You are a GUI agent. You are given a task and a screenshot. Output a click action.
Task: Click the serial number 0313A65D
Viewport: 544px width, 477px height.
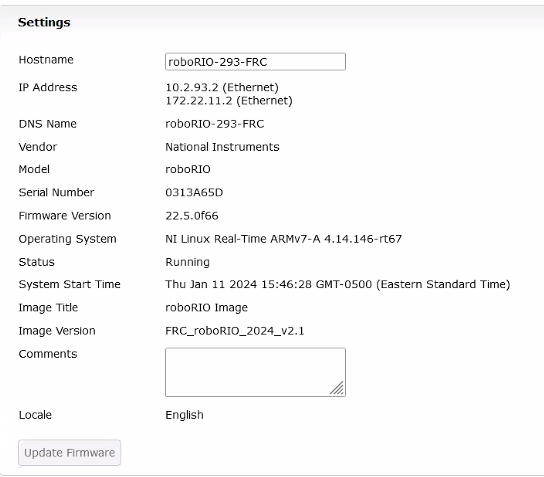[194, 193]
